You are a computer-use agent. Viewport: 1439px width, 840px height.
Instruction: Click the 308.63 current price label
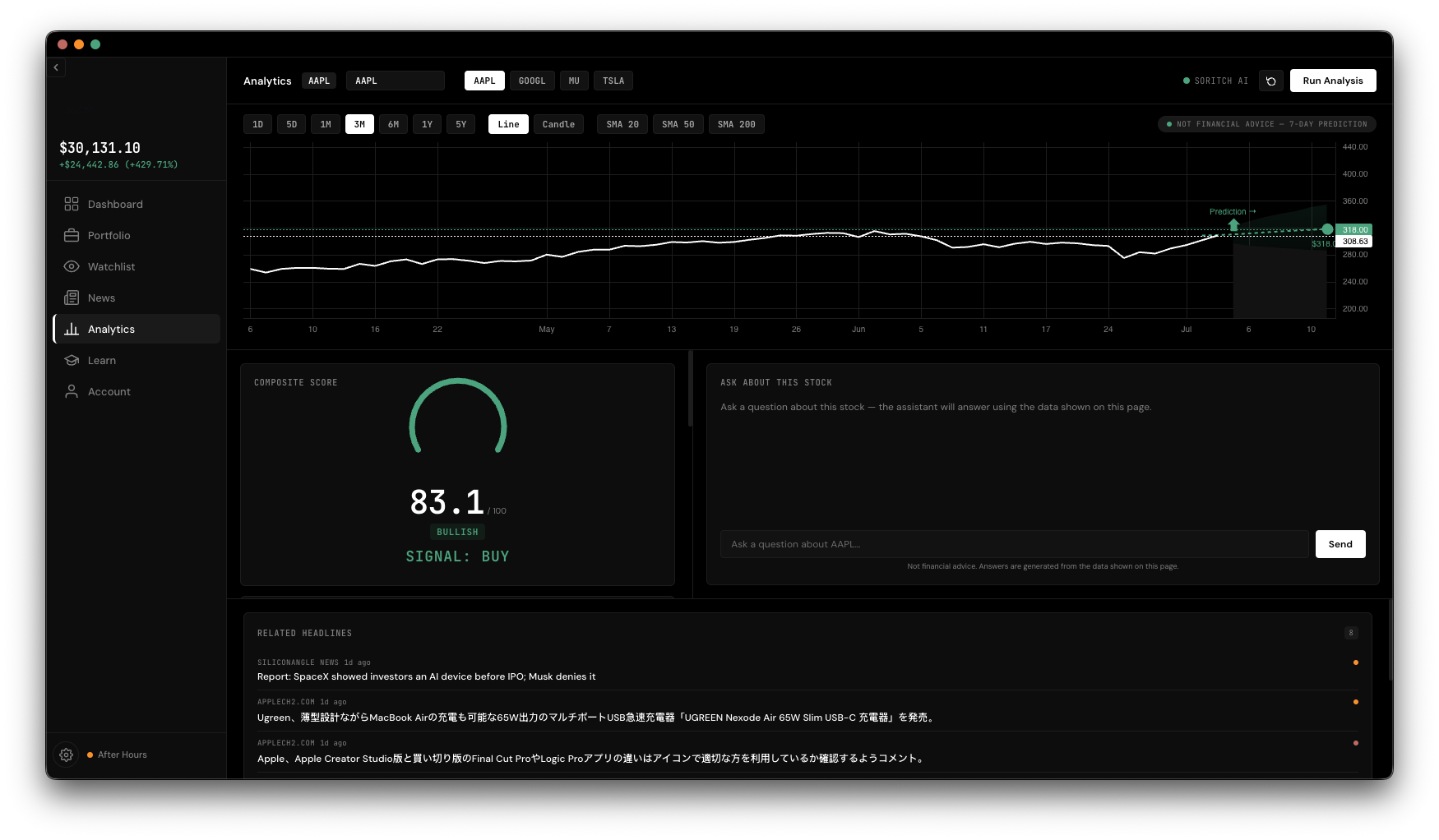(x=1355, y=242)
